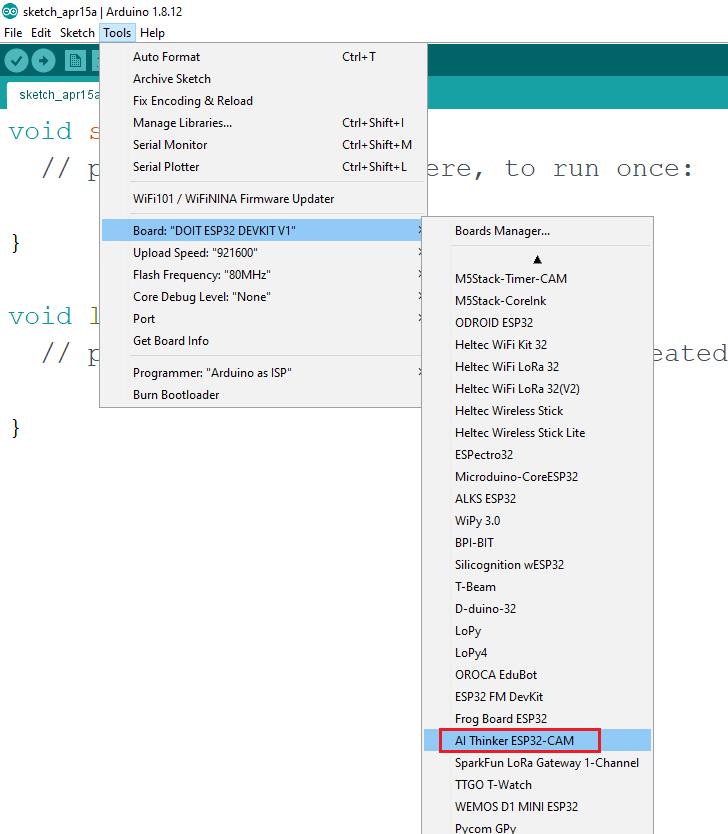Open Boards Manager...

pyautogui.click(x=538, y=231)
